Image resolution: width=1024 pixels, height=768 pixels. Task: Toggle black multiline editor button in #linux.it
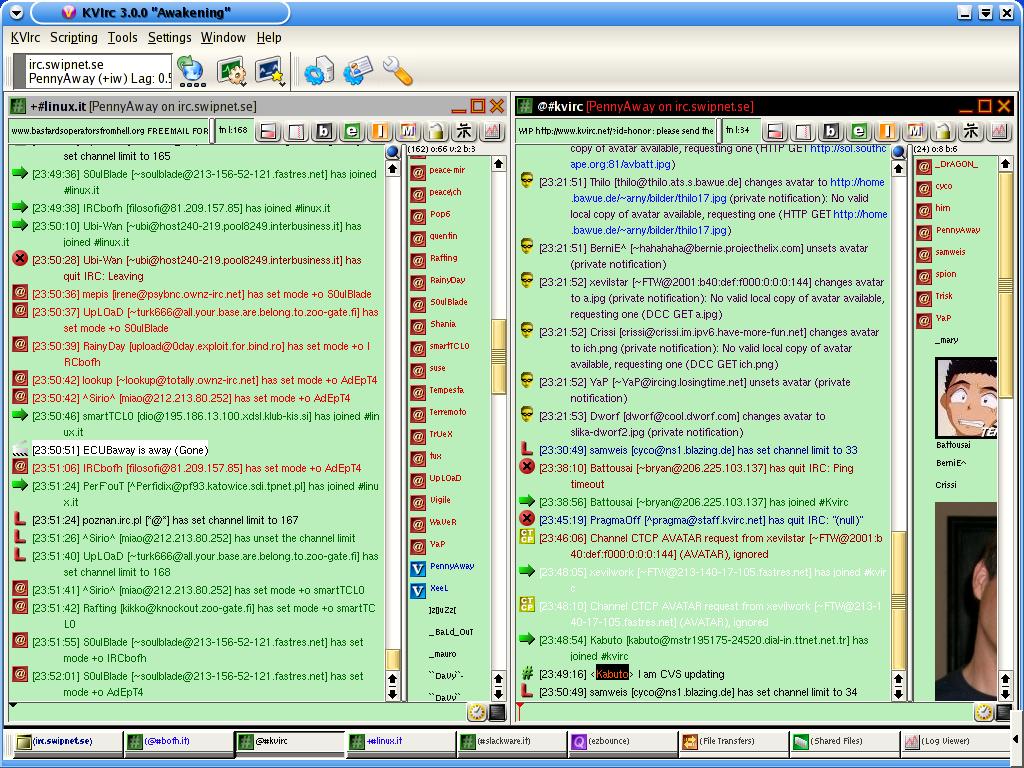point(497,712)
